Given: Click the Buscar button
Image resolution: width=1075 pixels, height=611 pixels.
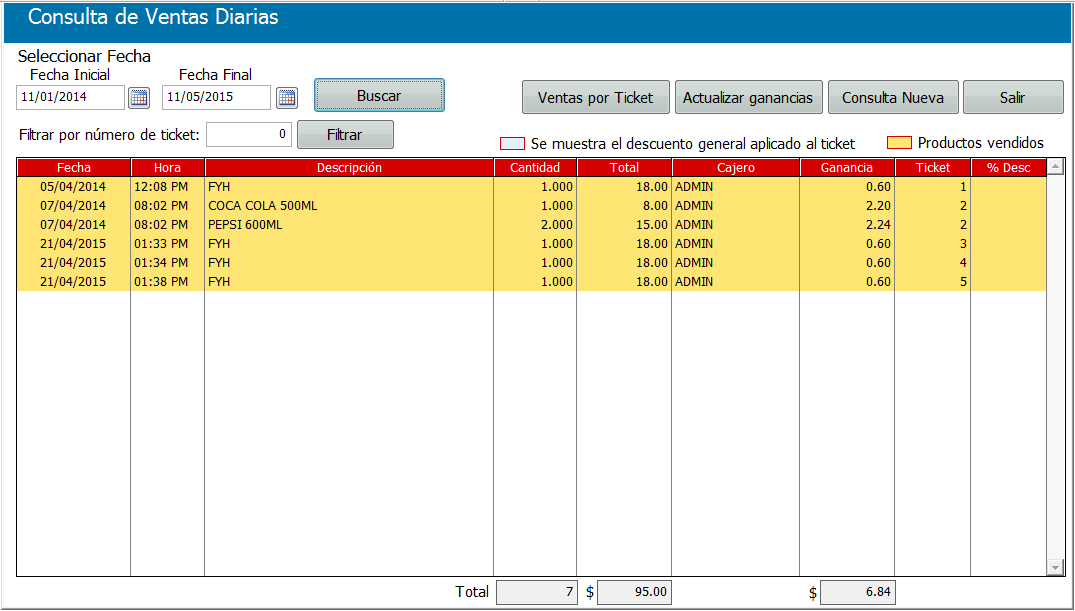Looking at the screenshot, I should click(x=379, y=95).
